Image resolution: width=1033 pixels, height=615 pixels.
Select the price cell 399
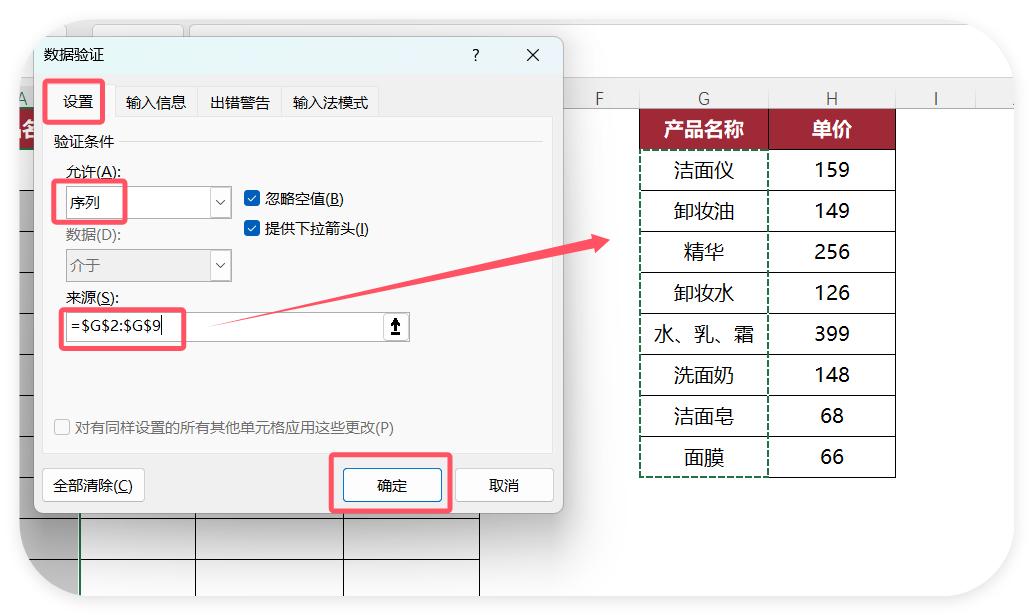click(832, 334)
